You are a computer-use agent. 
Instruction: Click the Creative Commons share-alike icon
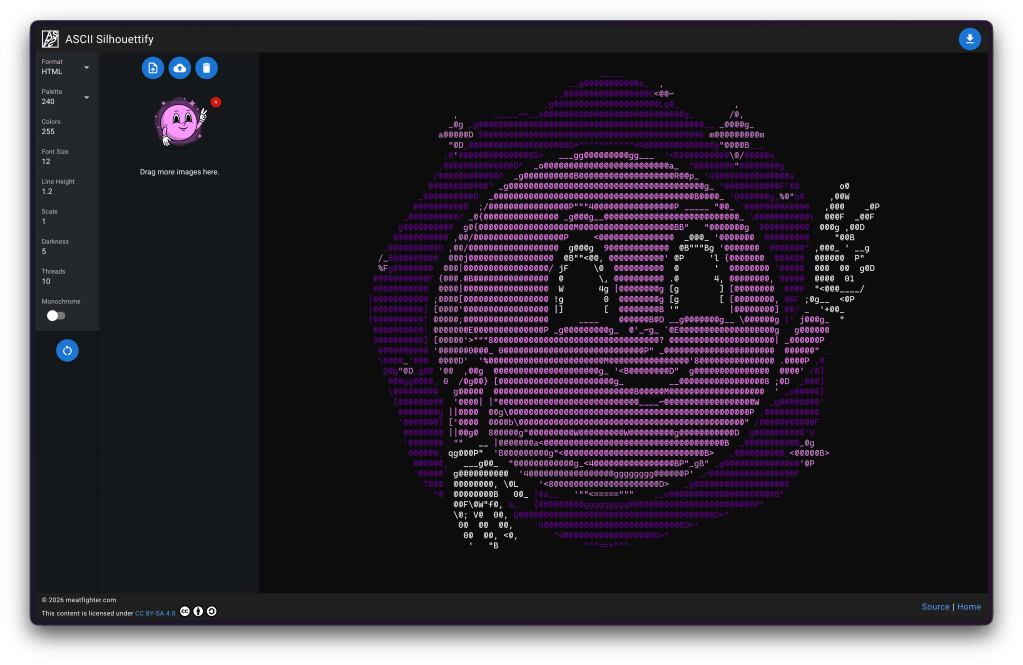(x=211, y=612)
